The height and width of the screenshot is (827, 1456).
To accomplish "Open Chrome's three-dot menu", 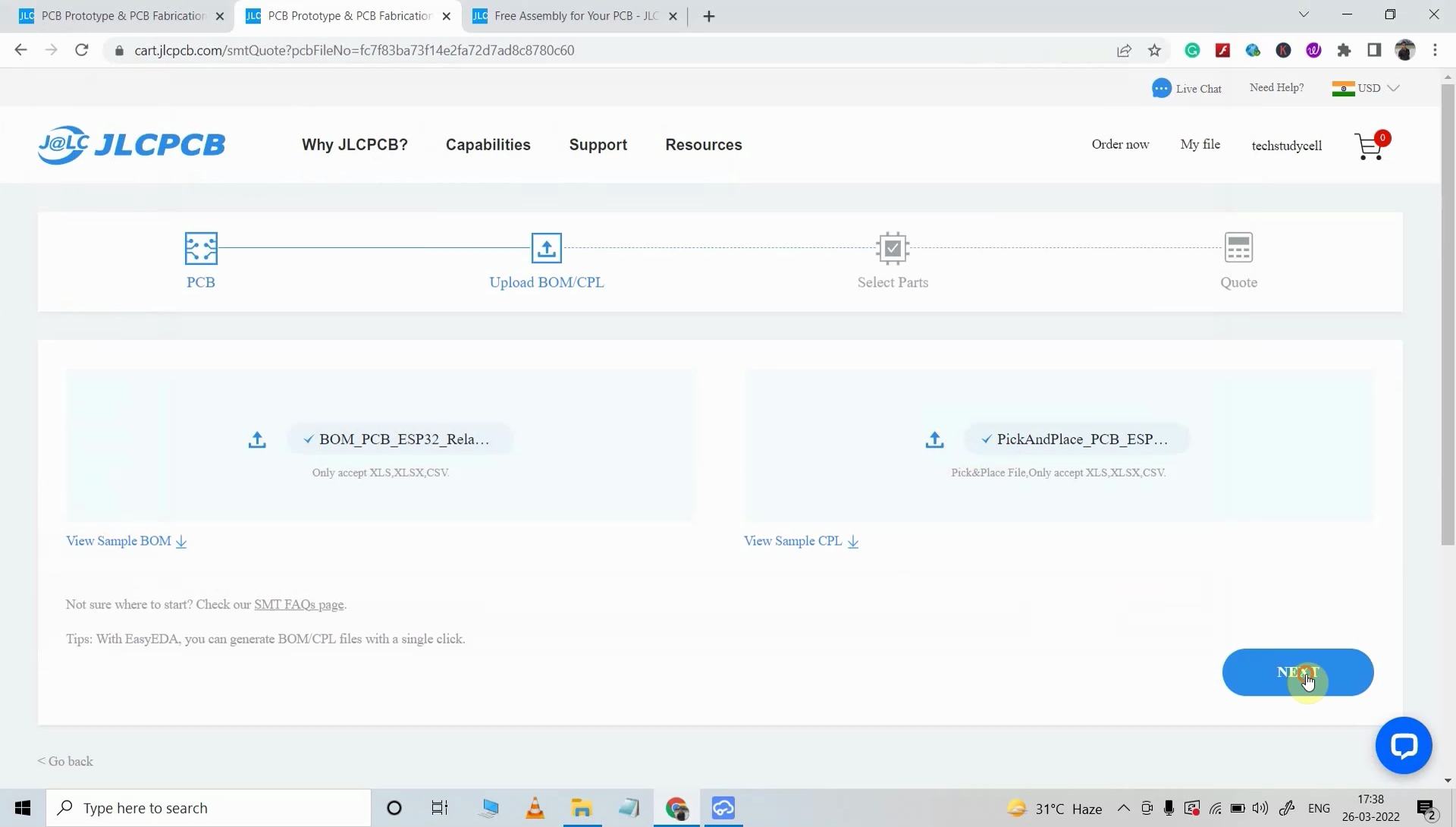I will tap(1434, 50).
